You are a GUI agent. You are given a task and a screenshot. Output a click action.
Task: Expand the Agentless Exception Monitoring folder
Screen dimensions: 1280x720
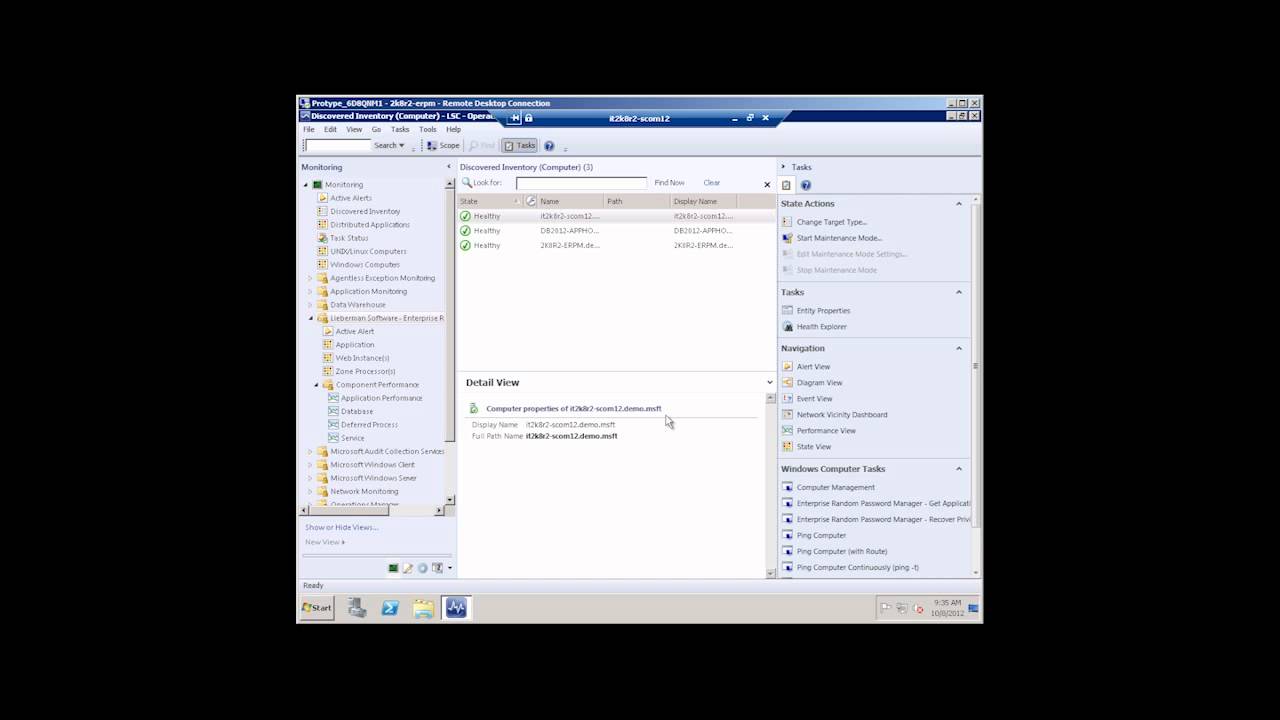(311, 278)
